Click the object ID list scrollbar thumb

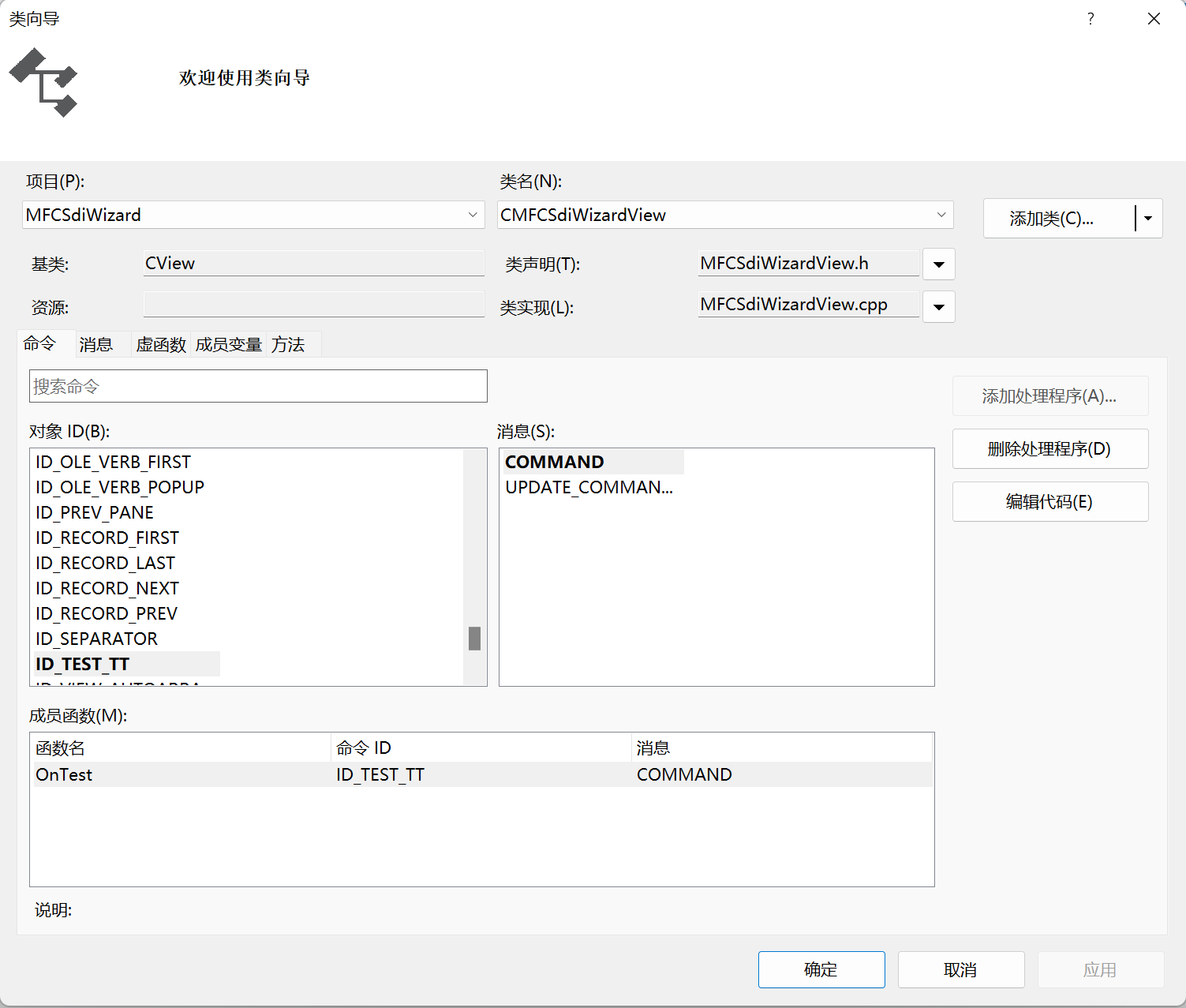pyautogui.click(x=474, y=638)
